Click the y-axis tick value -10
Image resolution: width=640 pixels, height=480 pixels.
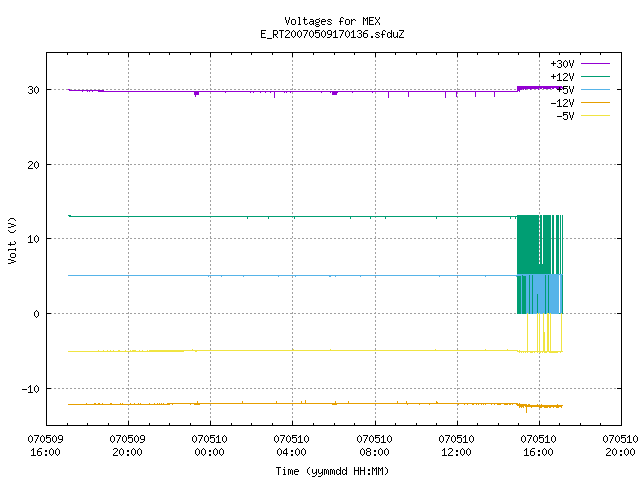coord(31,389)
